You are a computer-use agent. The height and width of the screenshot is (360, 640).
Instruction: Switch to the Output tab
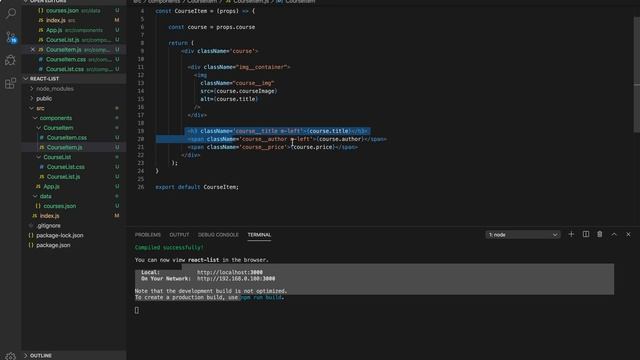pyautogui.click(x=179, y=235)
